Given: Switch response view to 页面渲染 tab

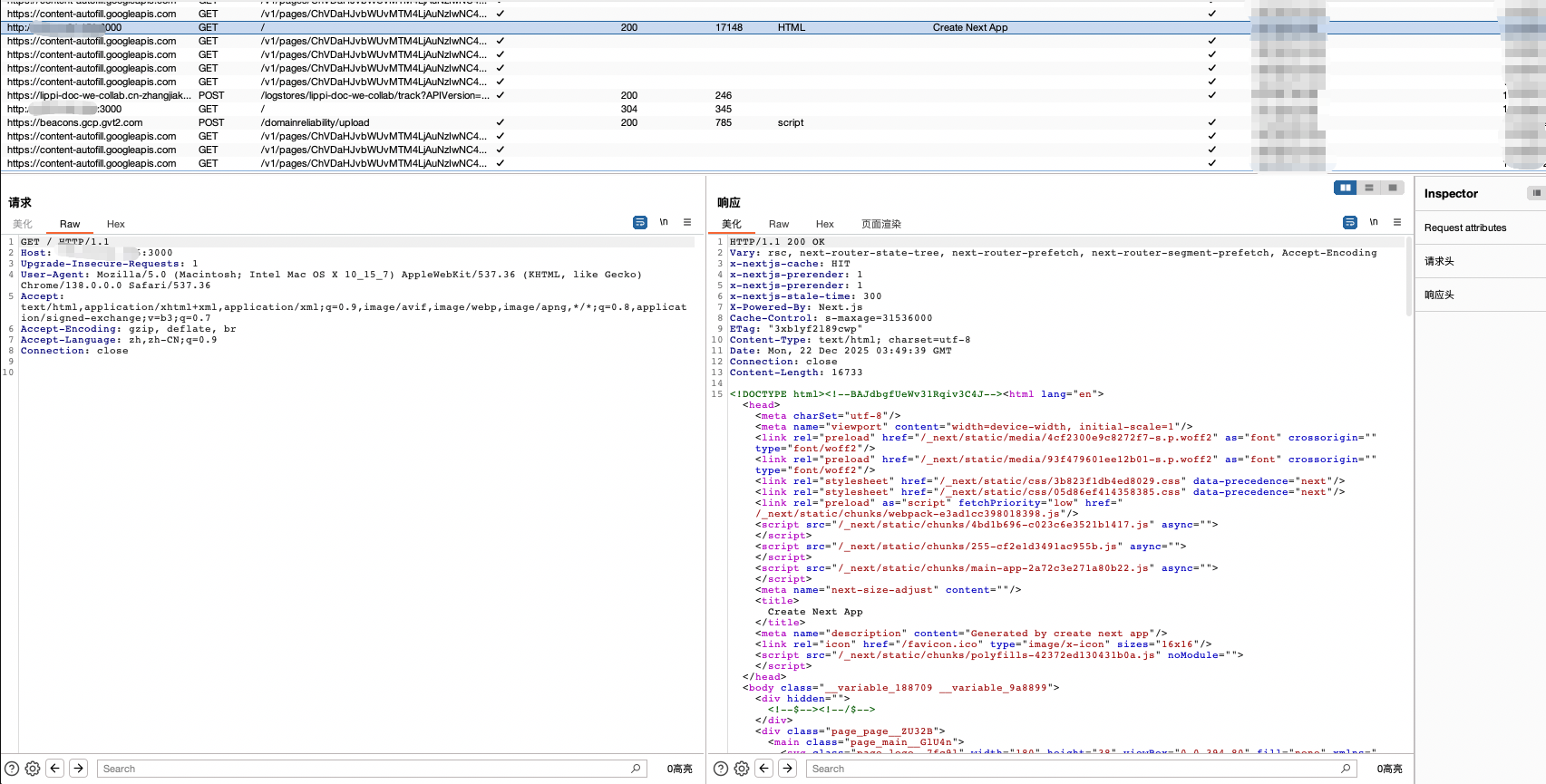Looking at the screenshot, I should [x=880, y=224].
